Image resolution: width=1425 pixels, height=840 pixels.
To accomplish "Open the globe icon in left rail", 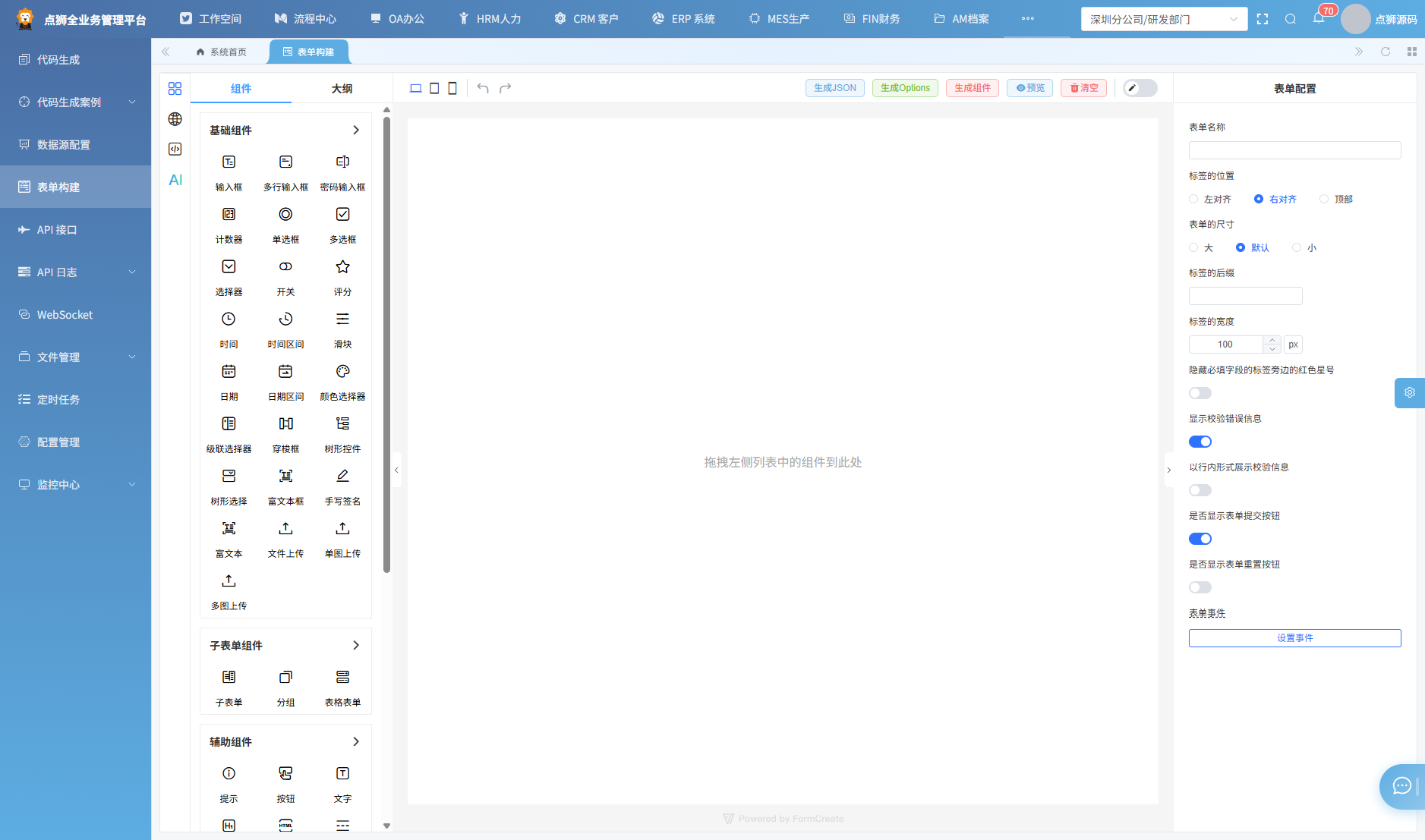I will click(175, 119).
